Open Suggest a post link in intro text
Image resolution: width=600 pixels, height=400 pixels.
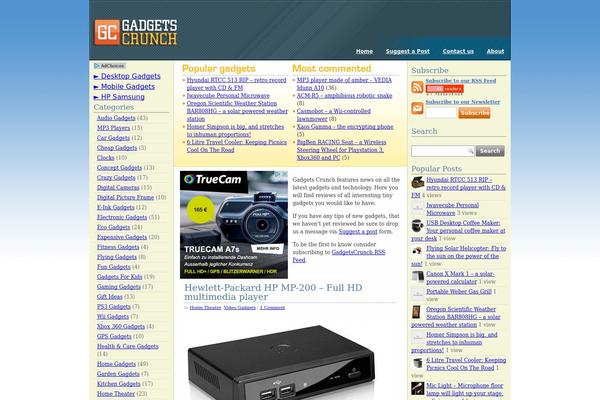click(358, 232)
